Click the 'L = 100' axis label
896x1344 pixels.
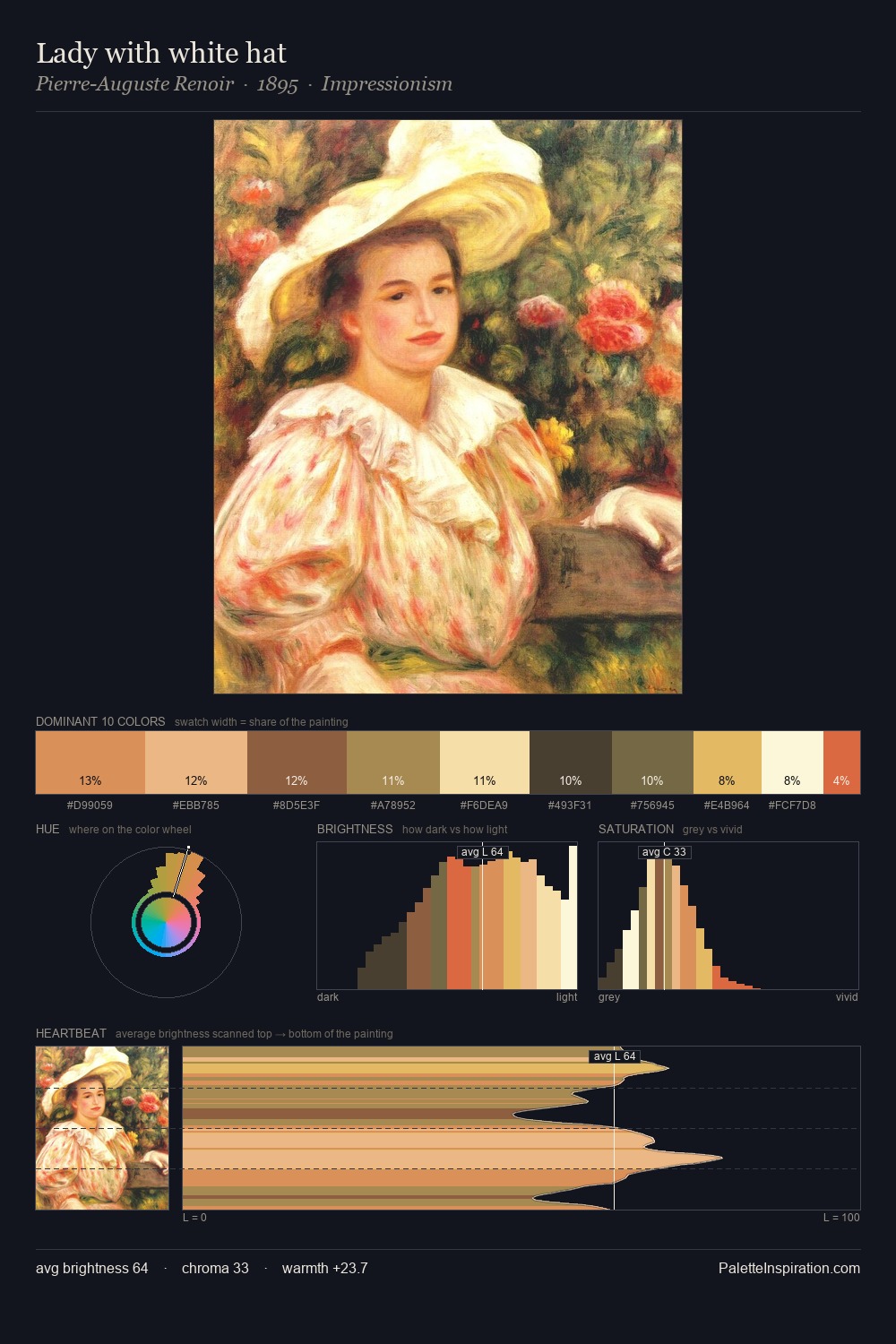pyautogui.click(x=841, y=1218)
